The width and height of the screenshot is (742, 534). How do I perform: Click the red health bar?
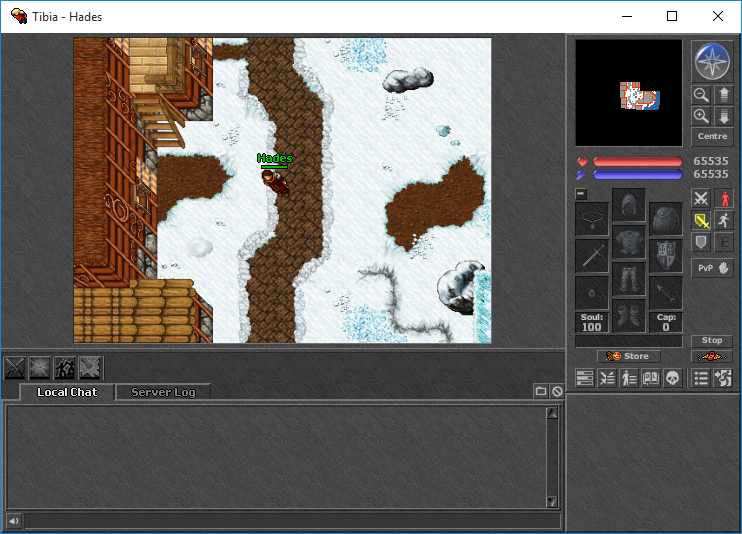(637, 161)
